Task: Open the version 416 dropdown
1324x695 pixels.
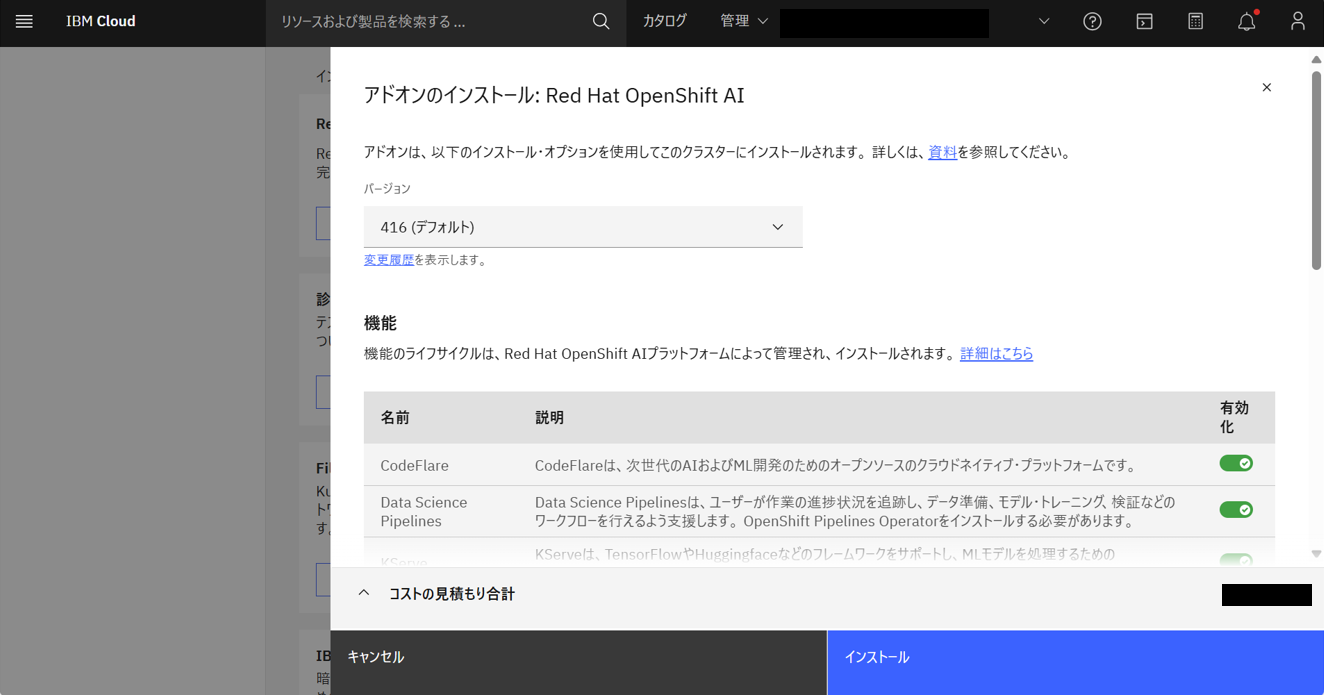Action: [x=583, y=227]
